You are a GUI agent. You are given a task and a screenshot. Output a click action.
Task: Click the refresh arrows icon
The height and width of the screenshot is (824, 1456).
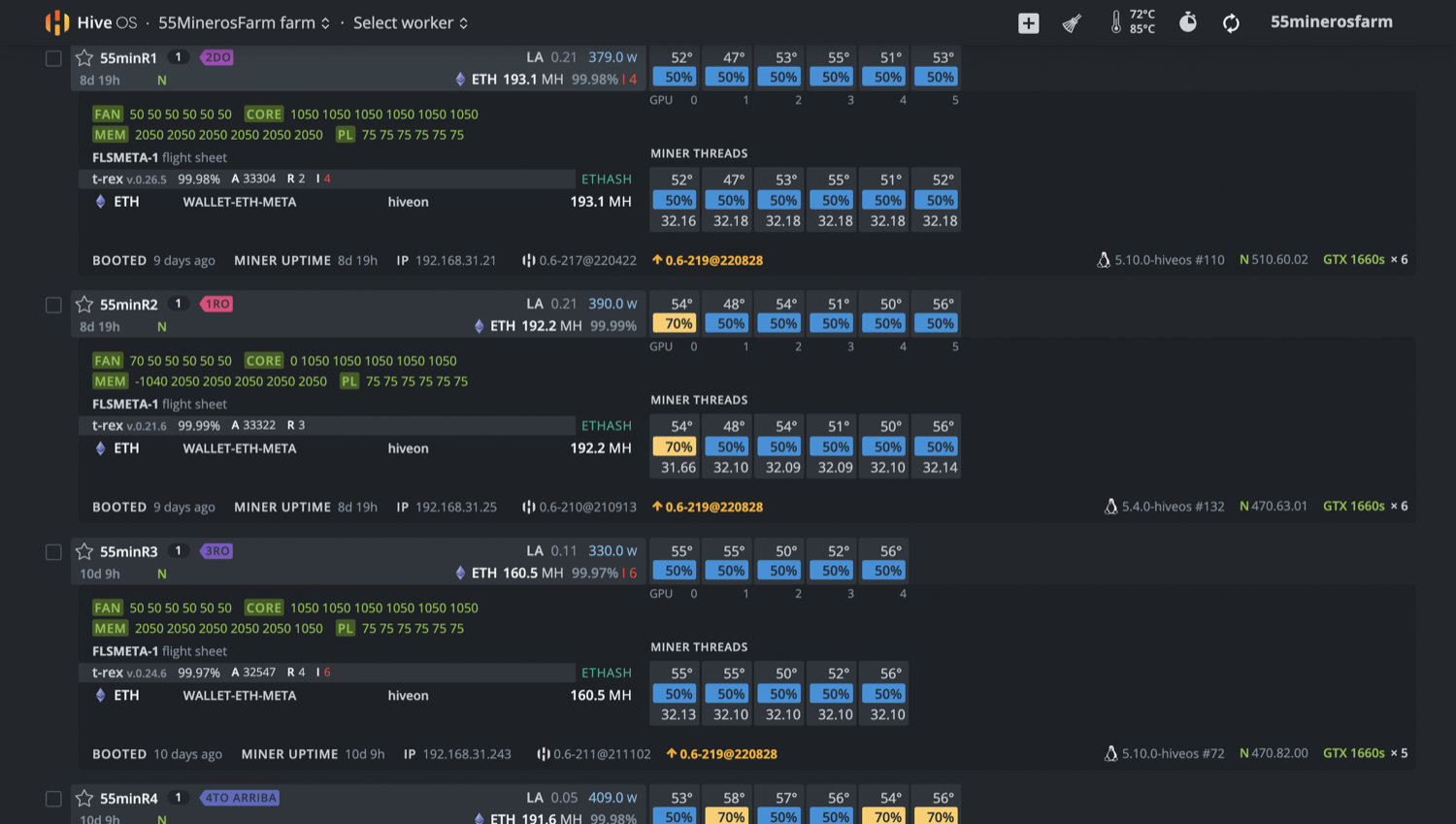[x=1231, y=23]
